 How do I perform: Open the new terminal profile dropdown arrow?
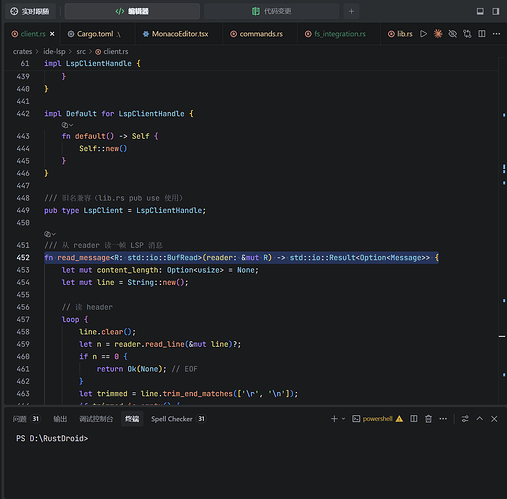point(343,419)
